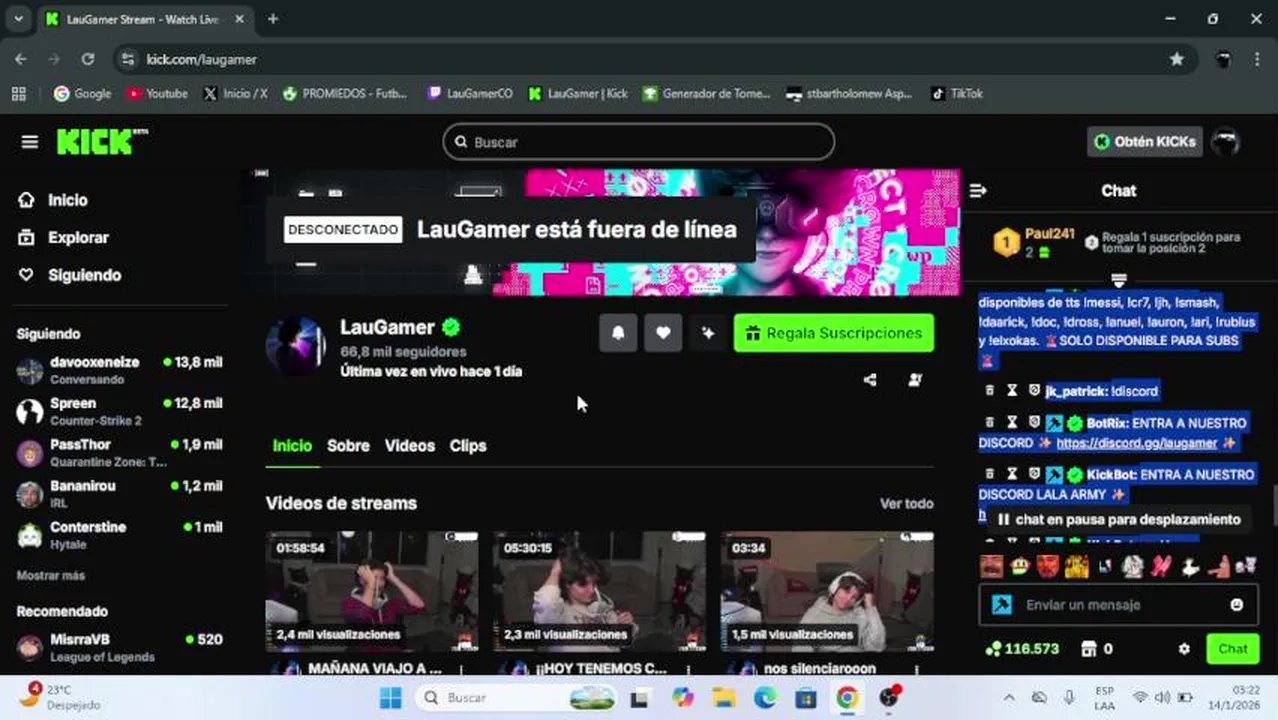The image size is (1278, 720).
Task: Open the emoji picker in chat input
Action: [x=1237, y=605]
